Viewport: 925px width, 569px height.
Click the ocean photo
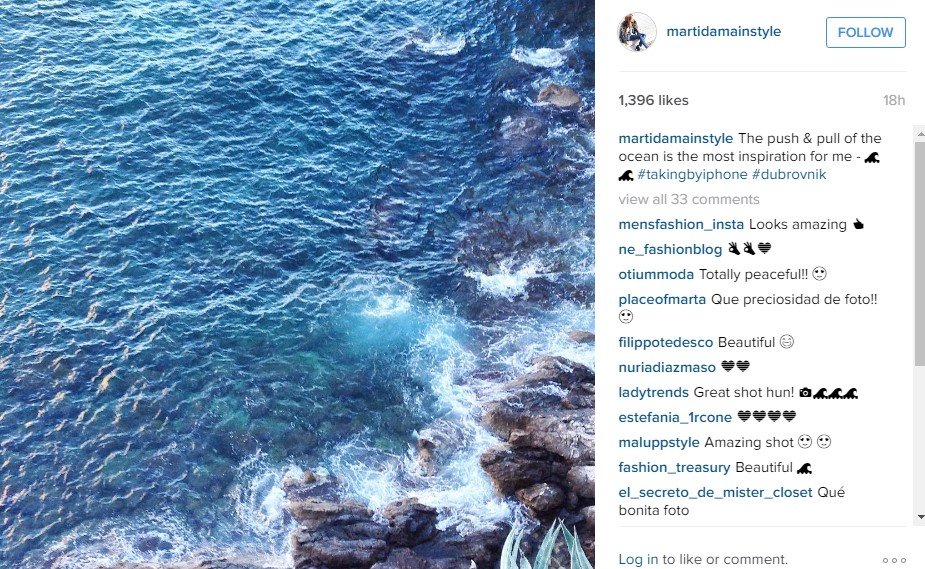coord(297,284)
